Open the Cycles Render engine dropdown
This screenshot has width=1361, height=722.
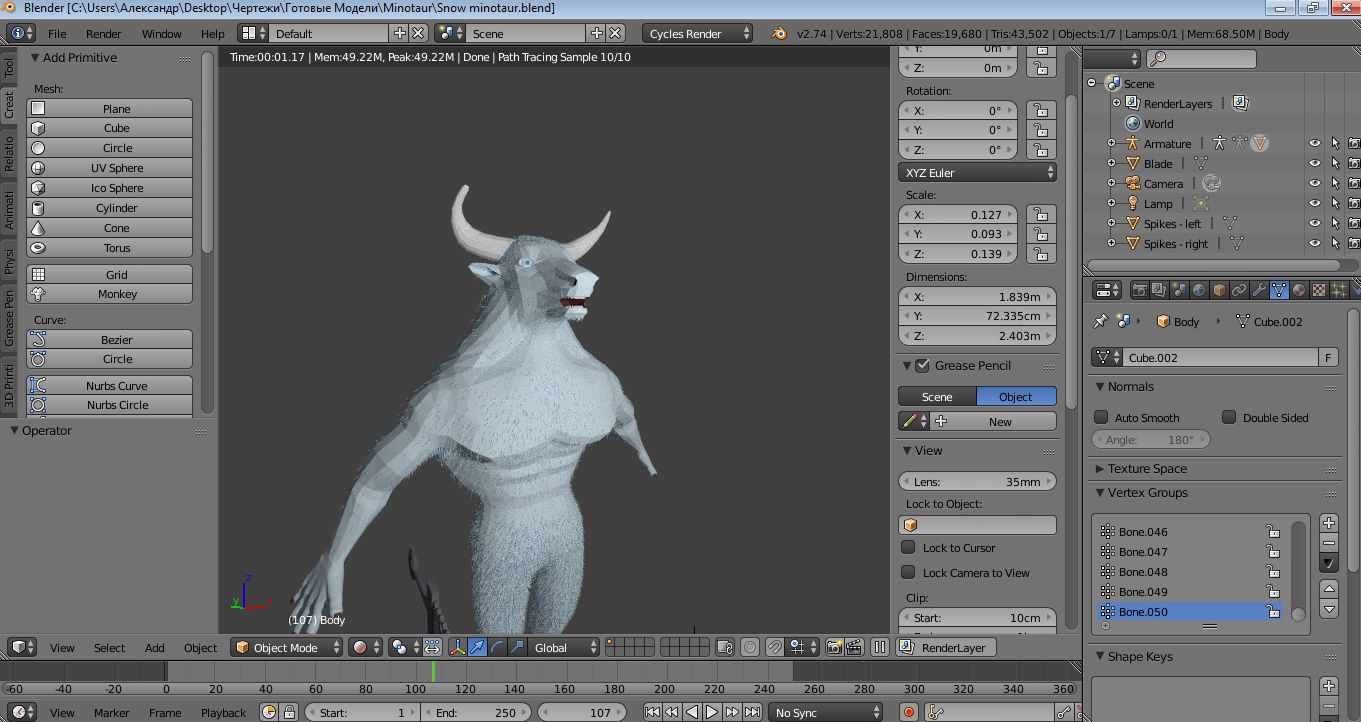click(697, 33)
